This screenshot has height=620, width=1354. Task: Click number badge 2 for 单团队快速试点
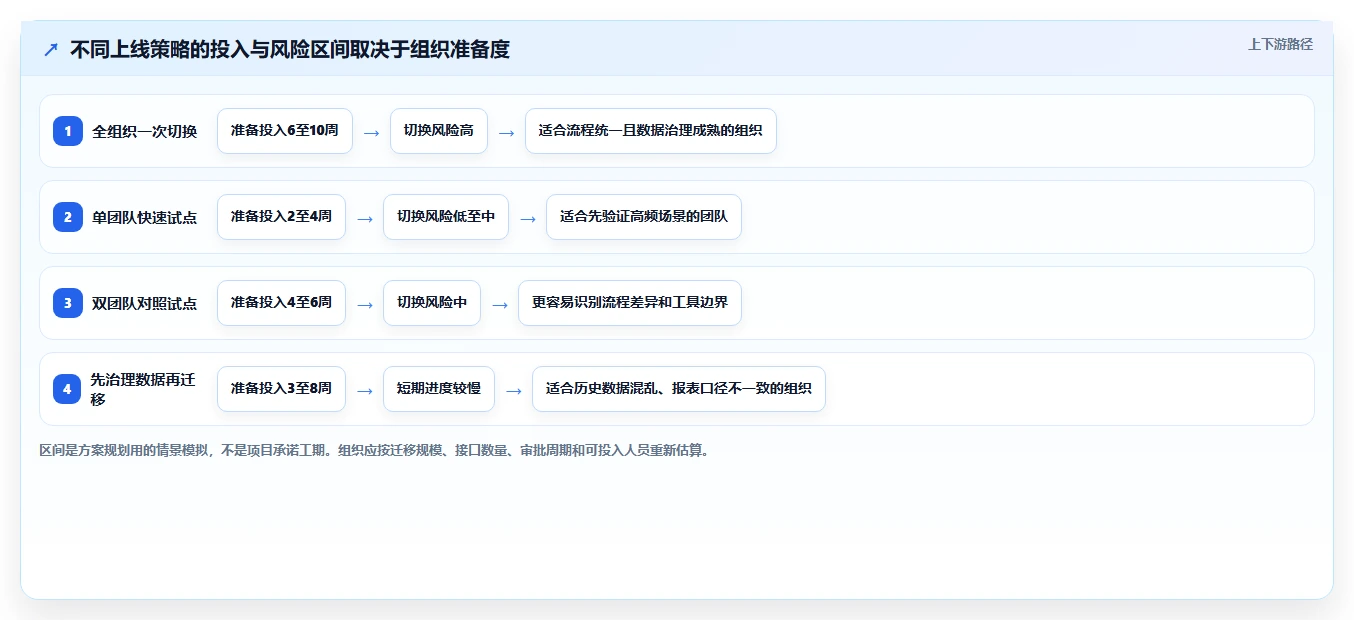(x=68, y=217)
